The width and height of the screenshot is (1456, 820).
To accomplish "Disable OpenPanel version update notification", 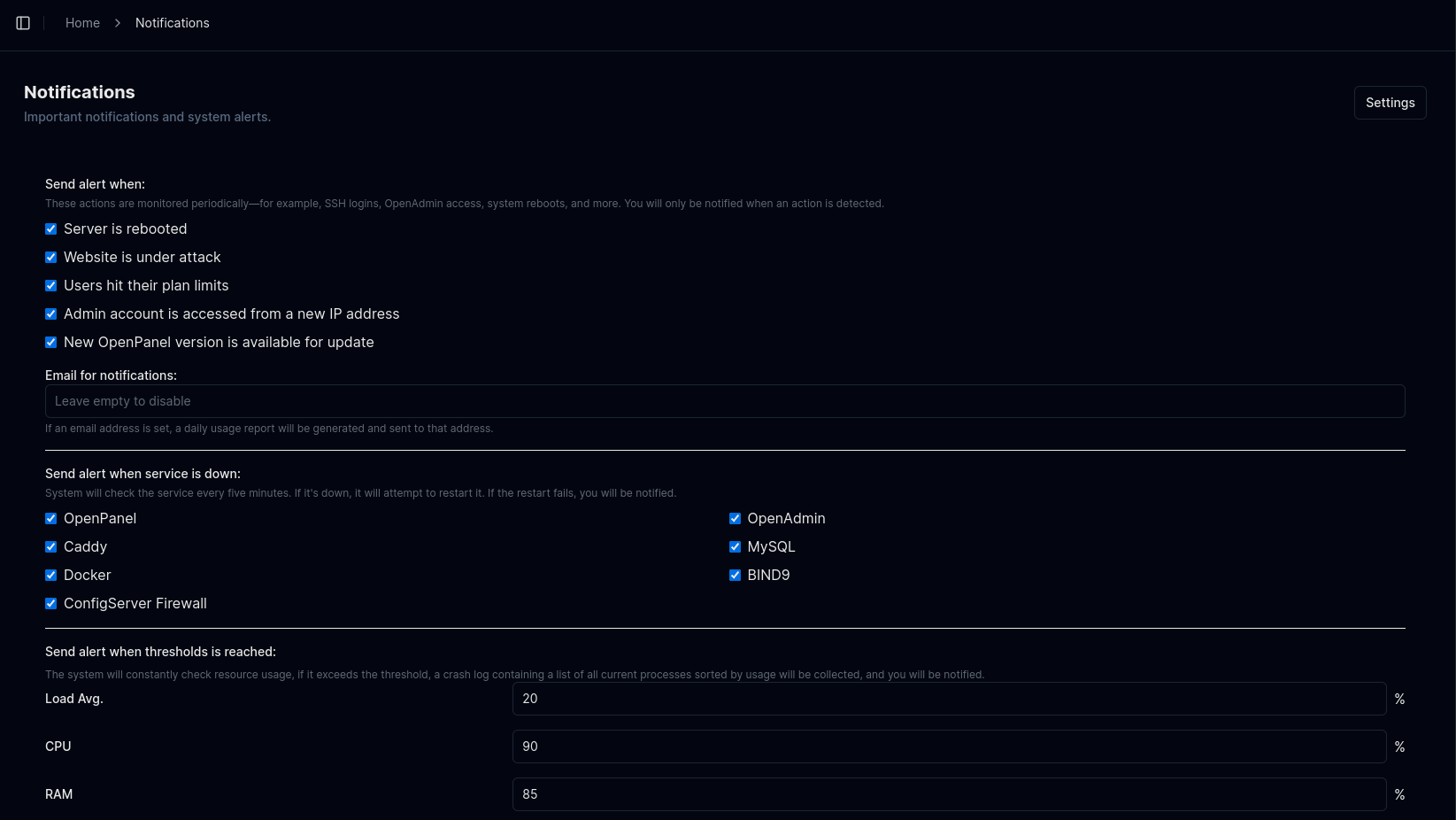I will click(x=50, y=342).
